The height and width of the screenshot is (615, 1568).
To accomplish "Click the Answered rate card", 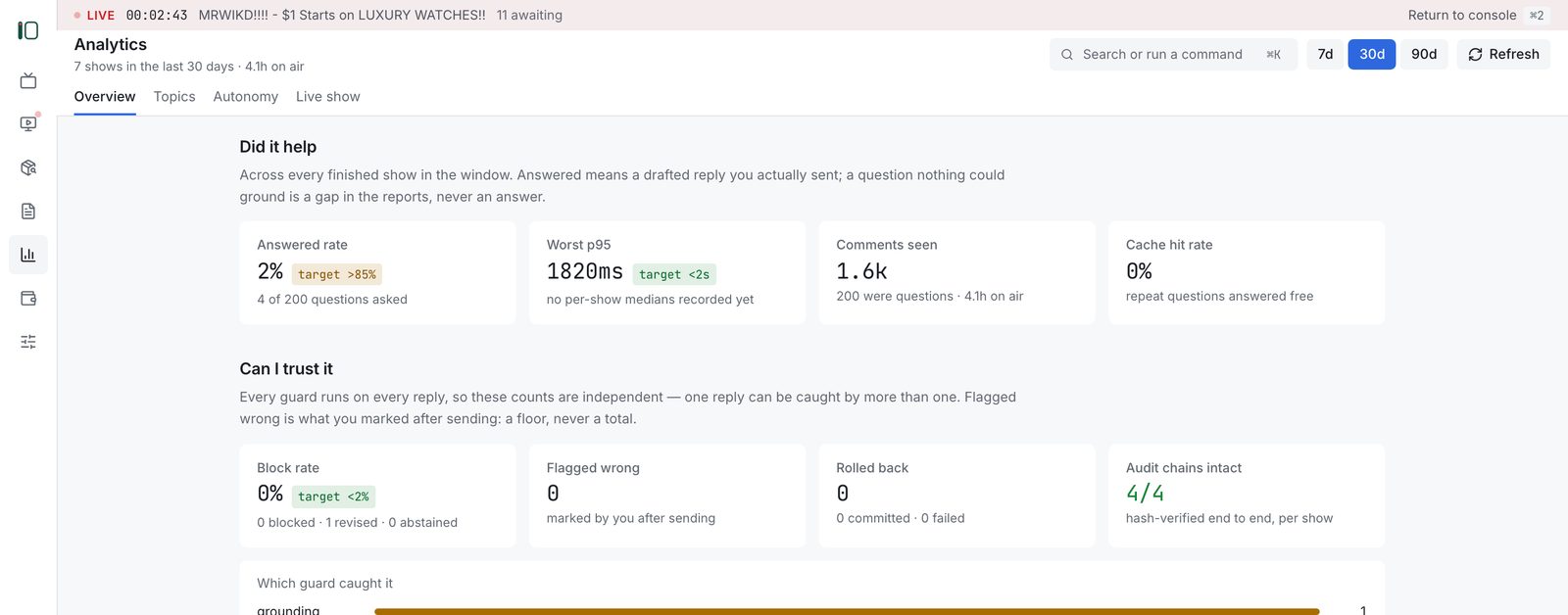I will pyautogui.click(x=377, y=272).
